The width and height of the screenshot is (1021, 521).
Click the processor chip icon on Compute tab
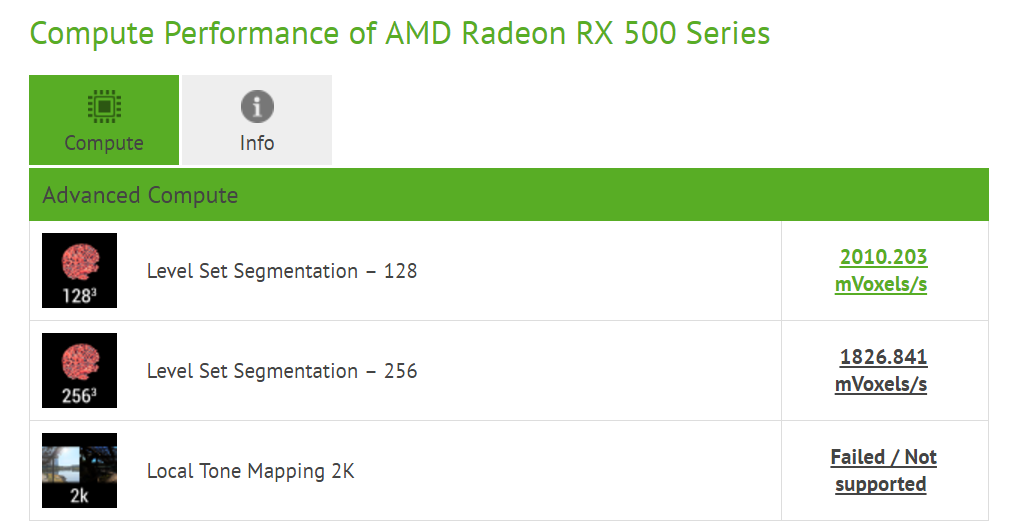[104, 105]
